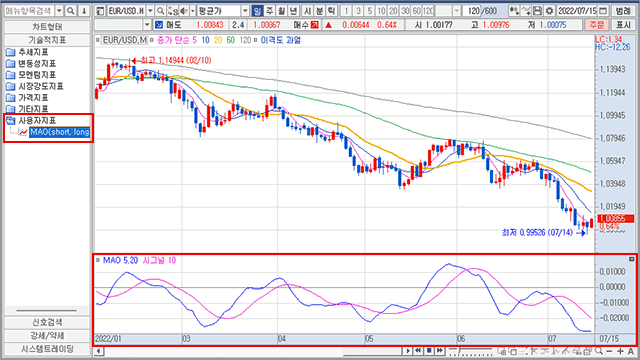The height and width of the screenshot is (360, 640).
Task: Select the weekly (주) period toggle
Action: tap(269, 11)
